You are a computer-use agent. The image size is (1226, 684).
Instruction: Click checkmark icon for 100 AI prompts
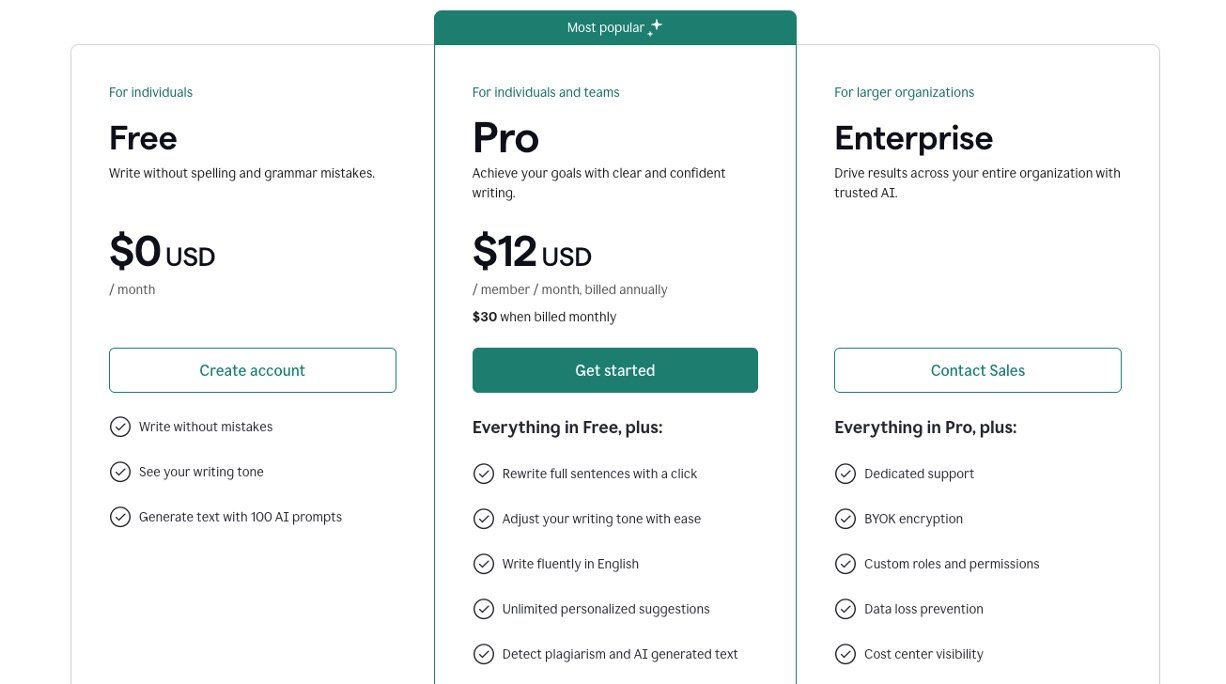click(x=120, y=517)
